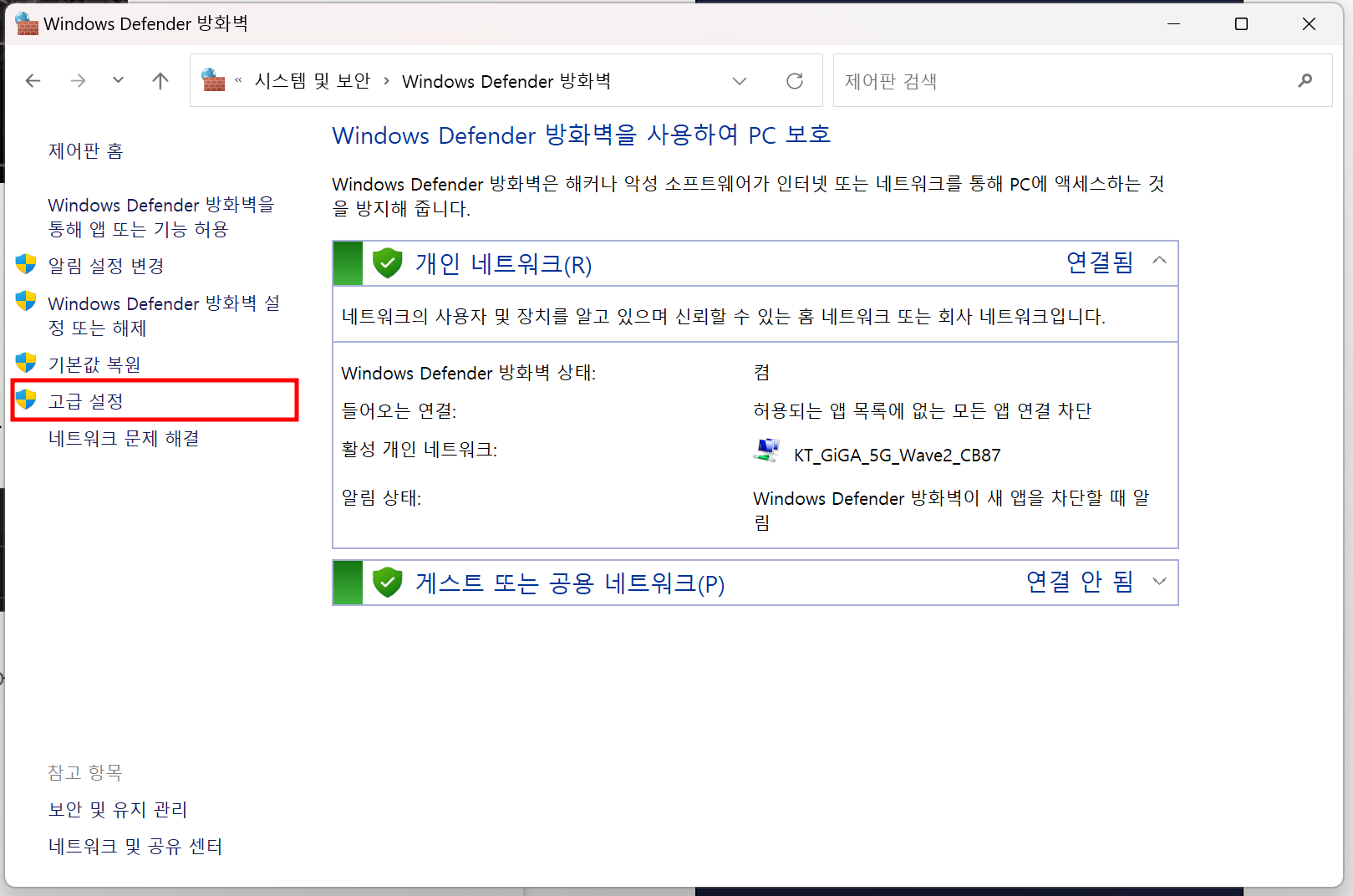Click green shield icon of 개인 네트워크
The image size is (1353, 896).
(387, 263)
